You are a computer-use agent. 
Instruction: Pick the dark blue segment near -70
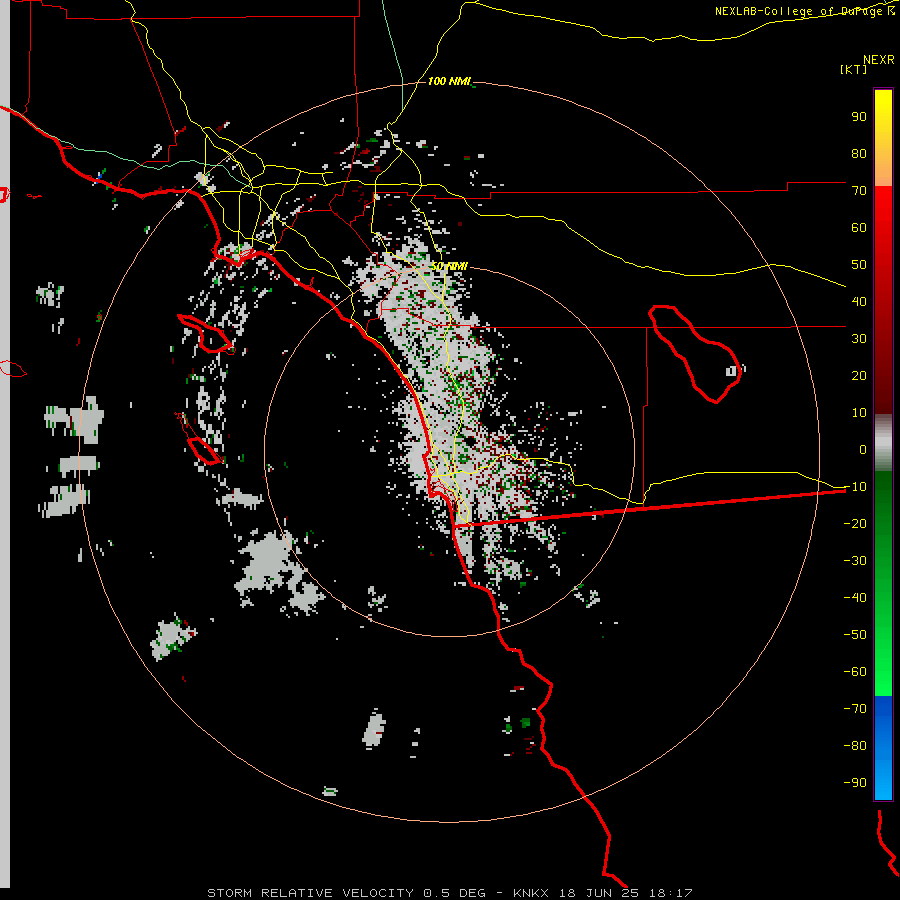[x=883, y=712]
